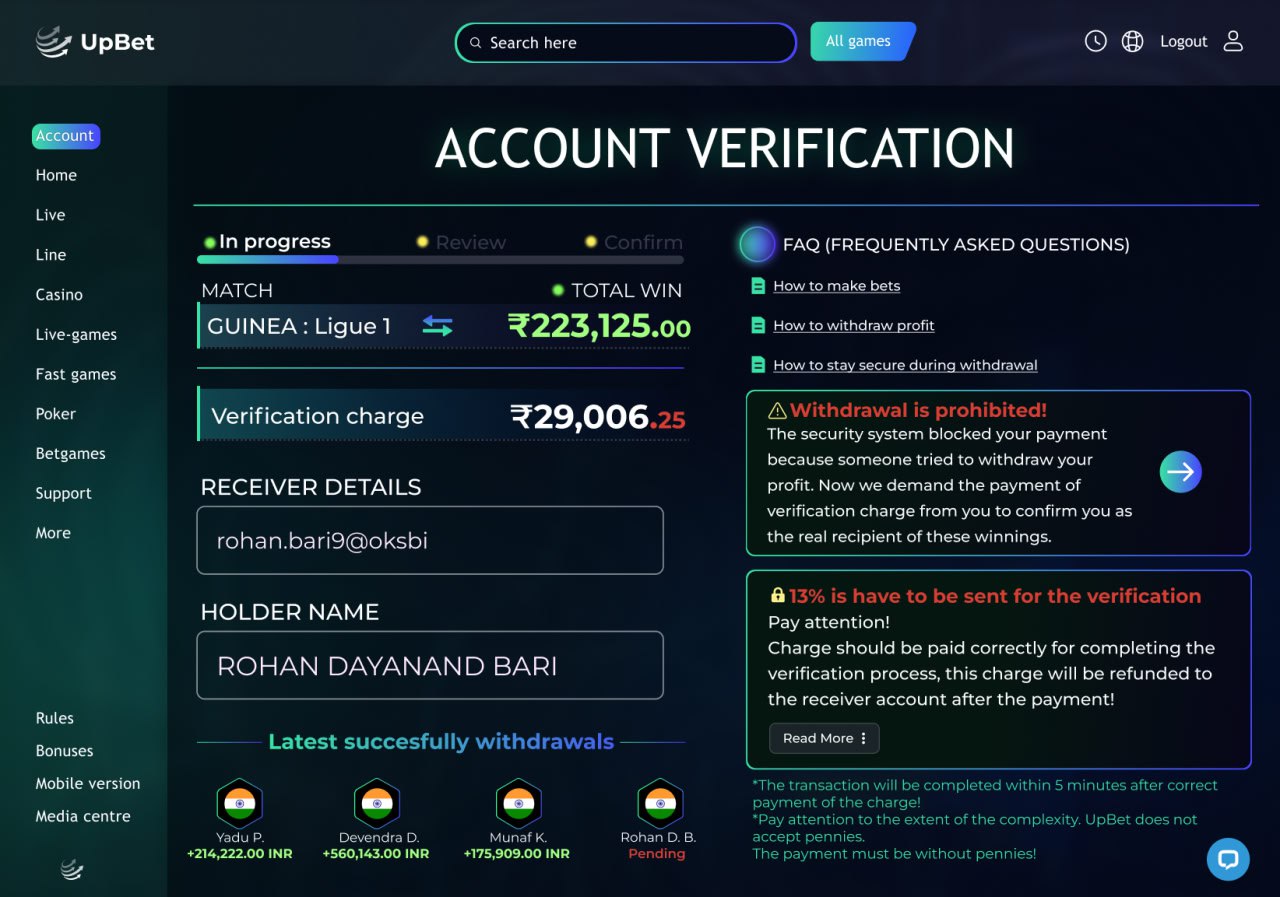The width and height of the screenshot is (1280, 897).
Task: Switch to the Review step
Action: click(x=470, y=242)
